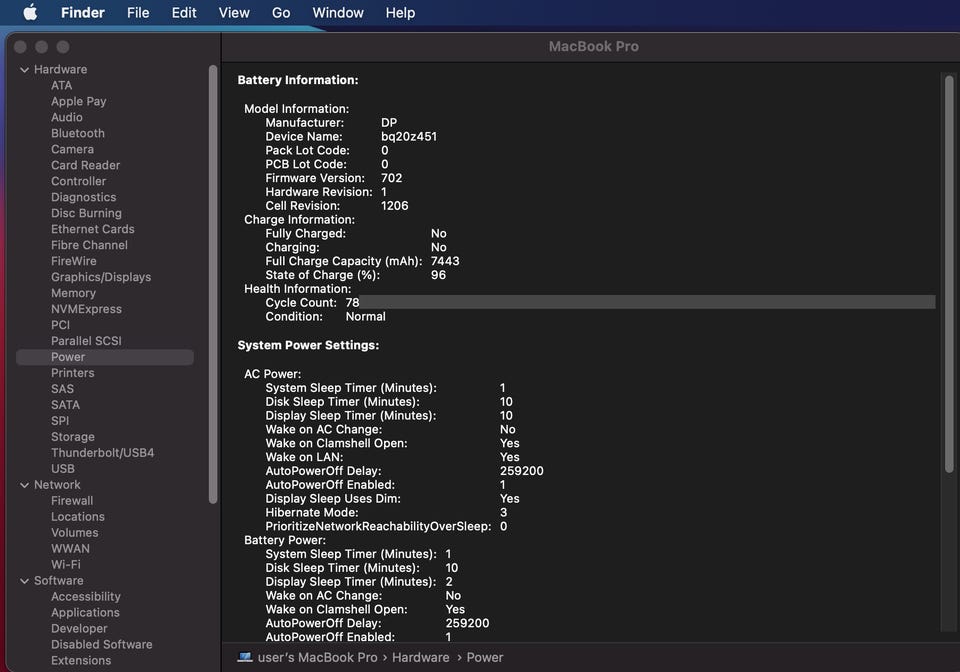The image size is (960, 672).
Task: Select Diagnostics in the sidebar
Action: click(83, 197)
